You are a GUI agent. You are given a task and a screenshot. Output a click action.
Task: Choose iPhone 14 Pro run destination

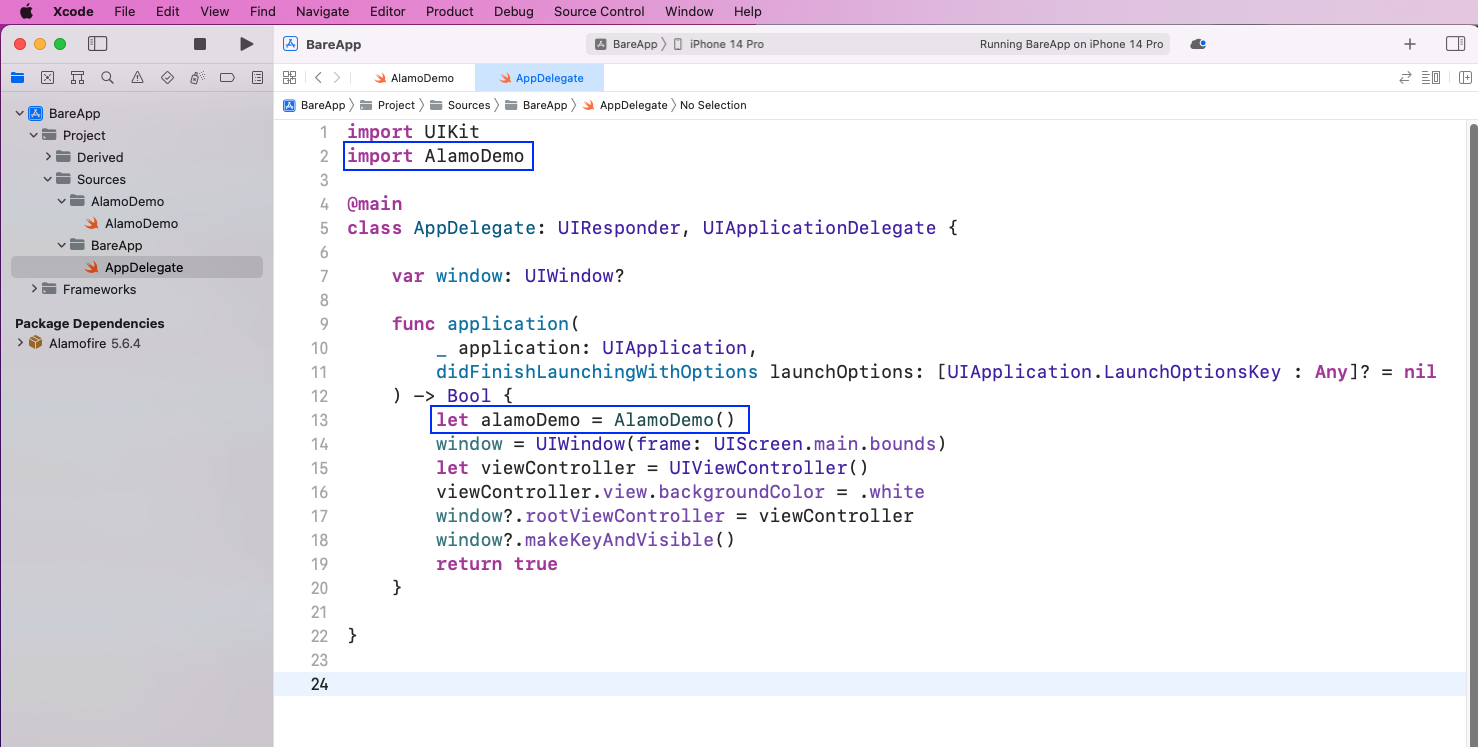click(718, 44)
